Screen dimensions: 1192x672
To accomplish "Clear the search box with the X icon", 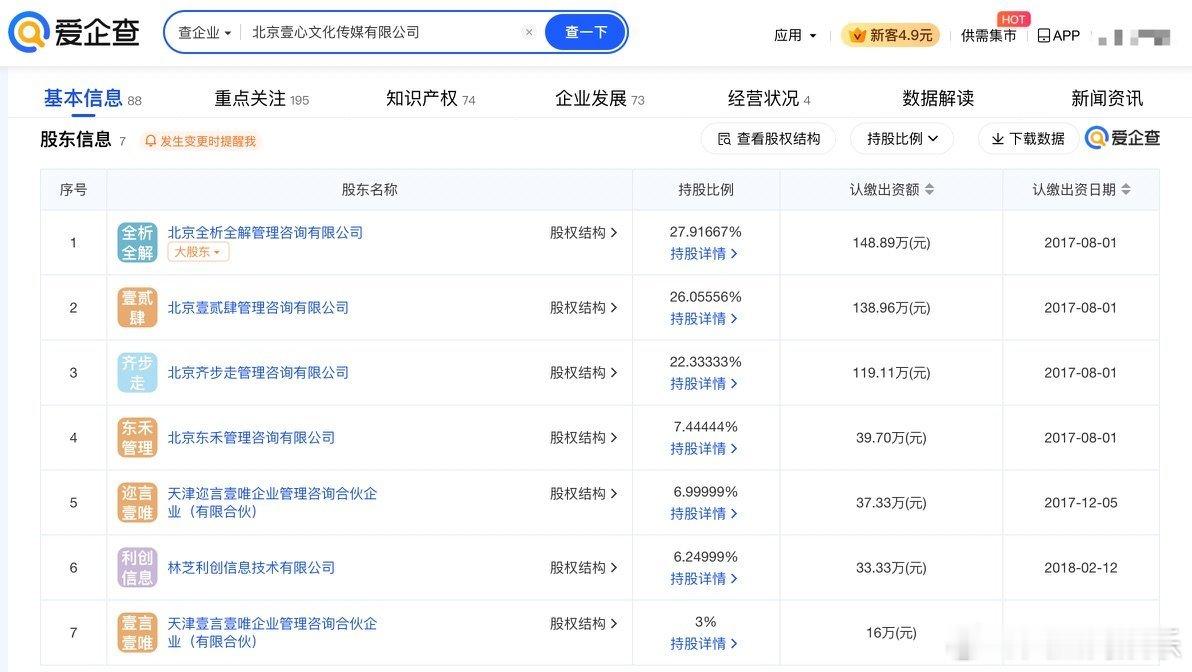I will pyautogui.click(x=529, y=32).
